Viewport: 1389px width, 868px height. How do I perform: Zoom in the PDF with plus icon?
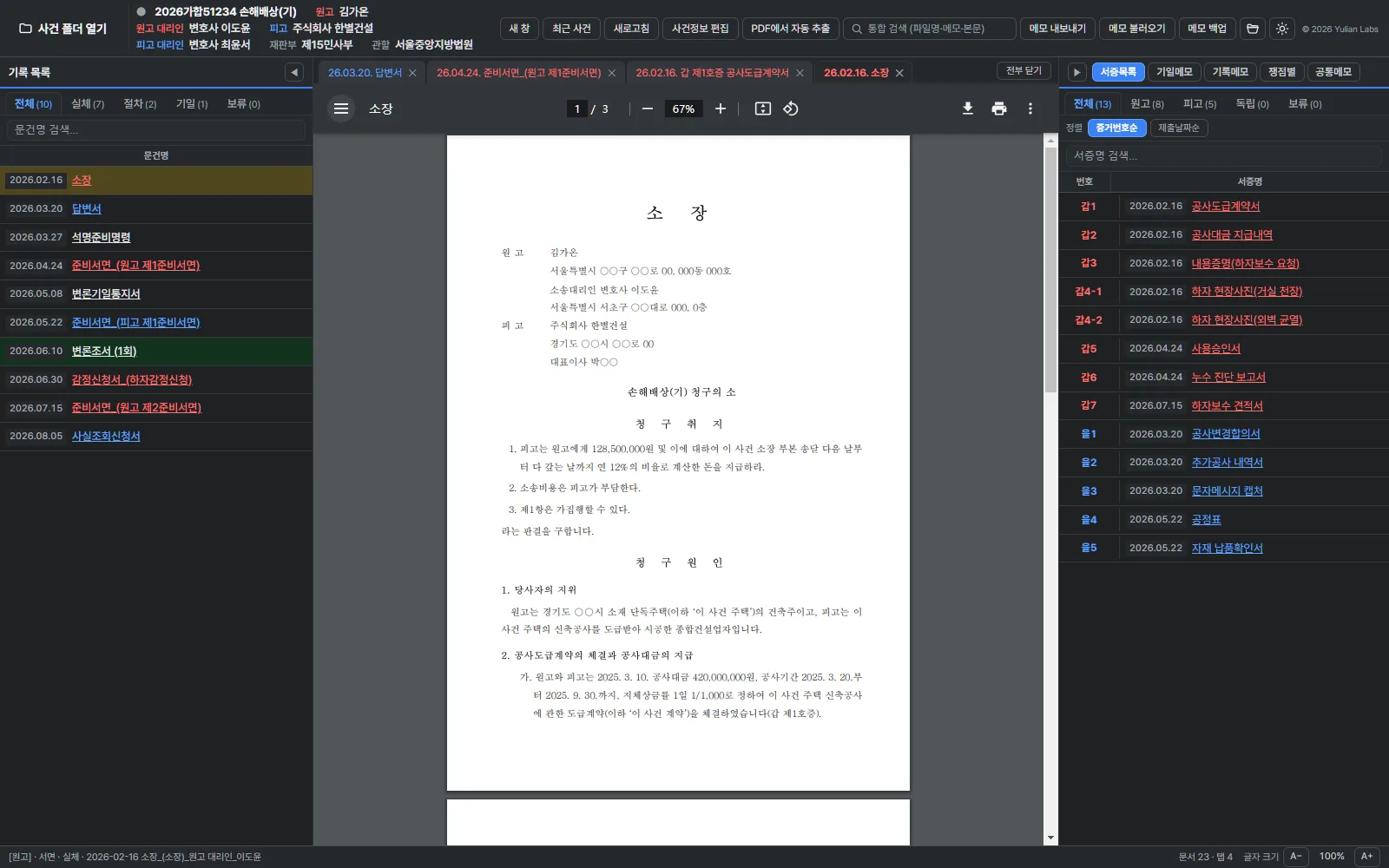[x=721, y=108]
